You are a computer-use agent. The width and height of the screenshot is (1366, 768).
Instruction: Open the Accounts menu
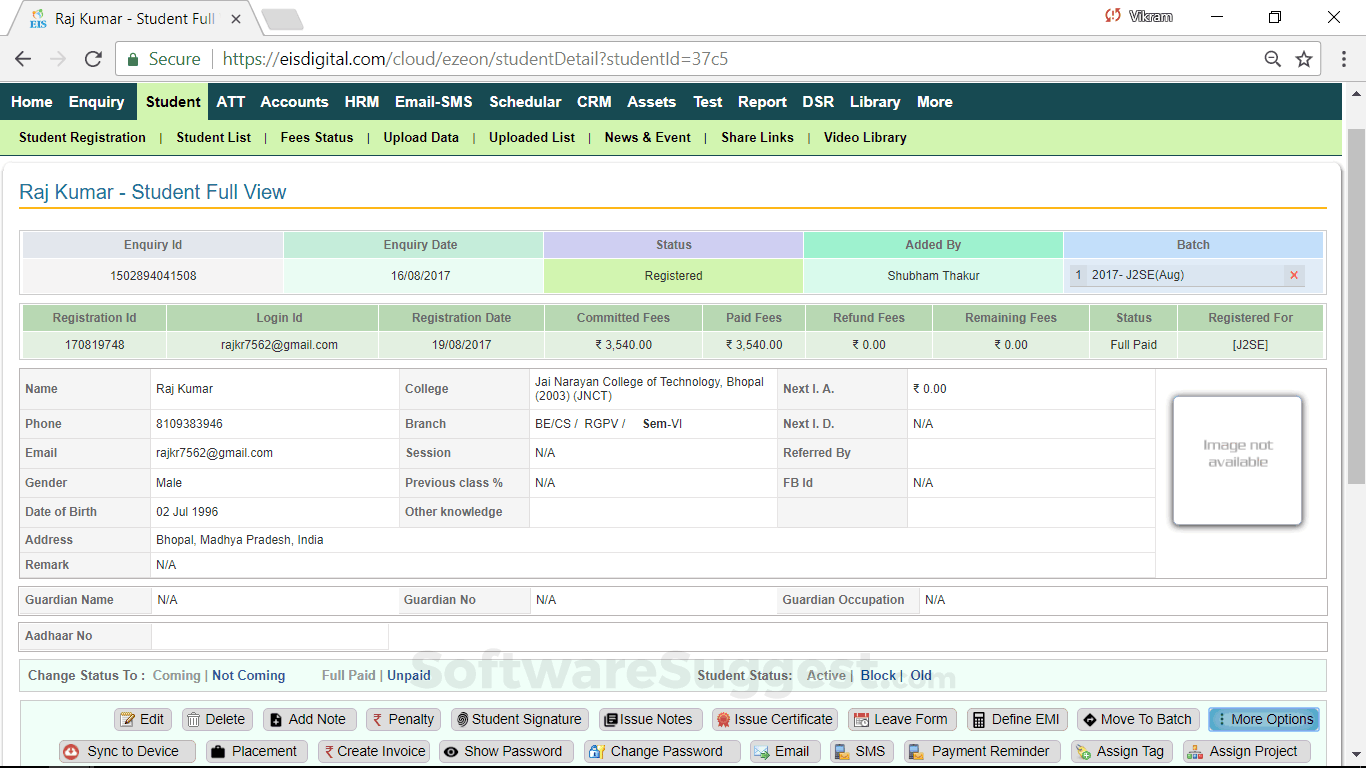pyautogui.click(x=295, y=102)
